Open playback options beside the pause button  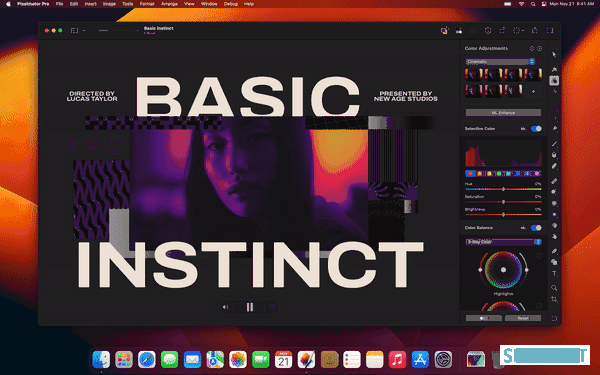point(272,307)
